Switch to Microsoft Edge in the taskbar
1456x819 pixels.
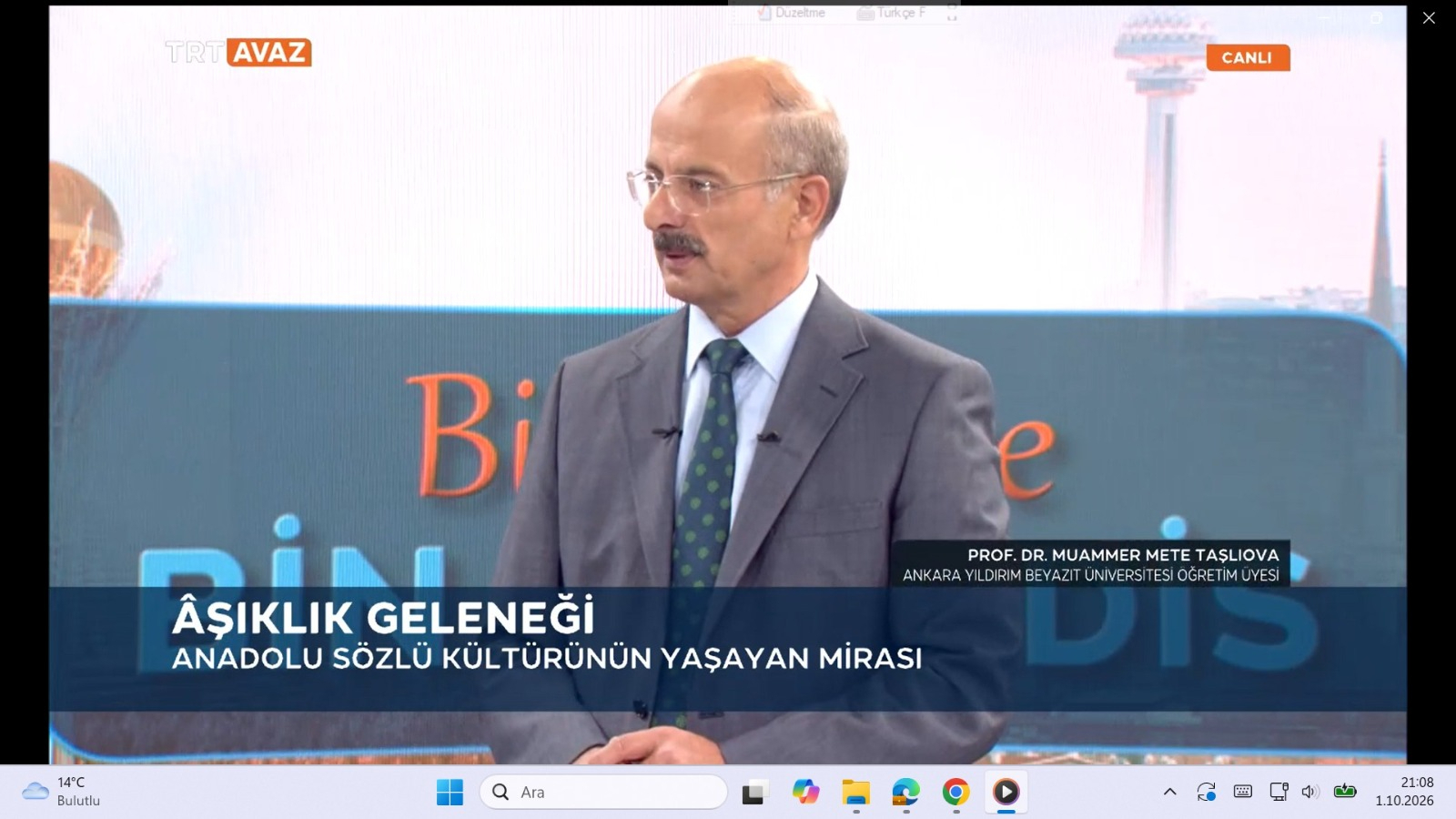(905, 792)
